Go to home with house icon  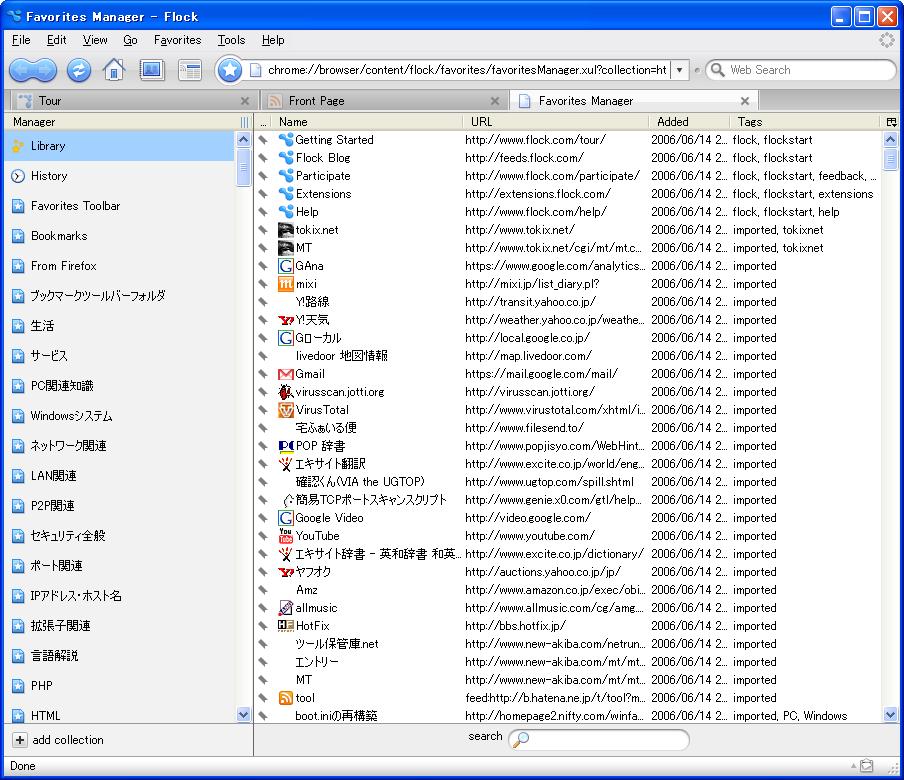114,70
